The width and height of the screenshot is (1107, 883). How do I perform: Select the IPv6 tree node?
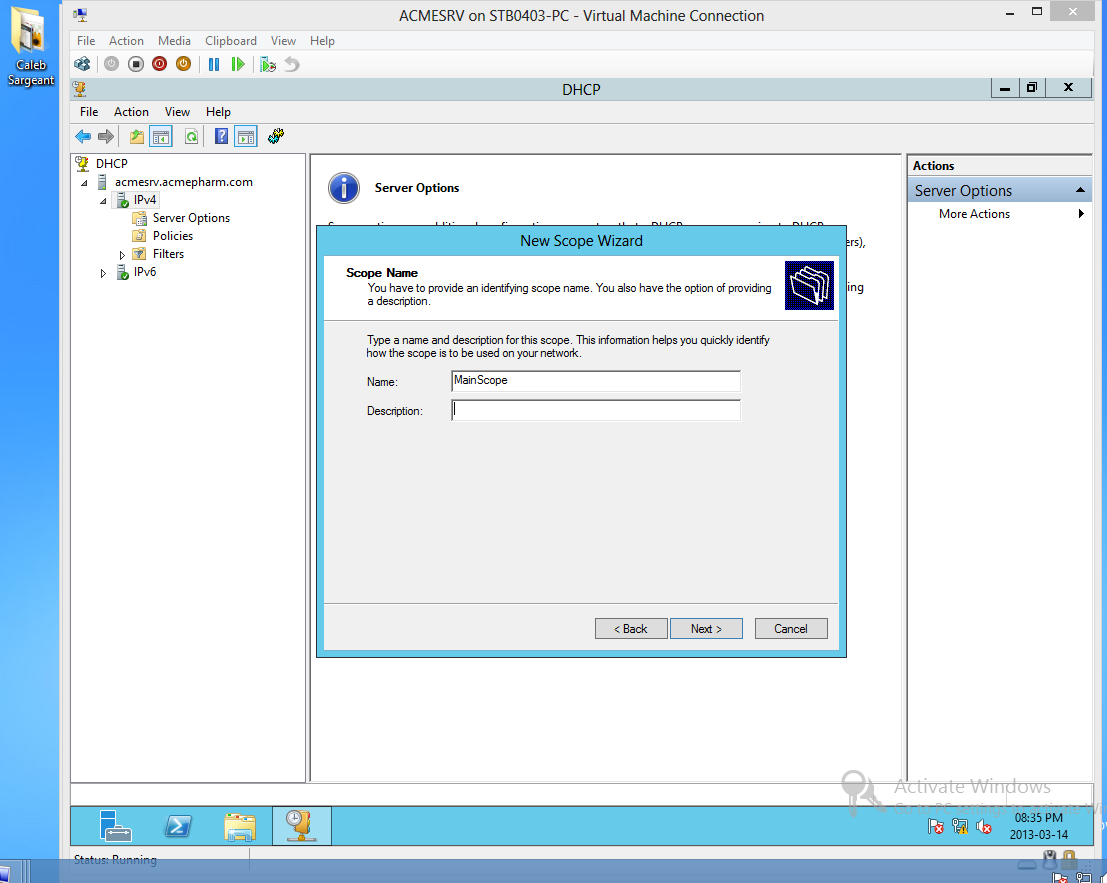pos(145,272)
